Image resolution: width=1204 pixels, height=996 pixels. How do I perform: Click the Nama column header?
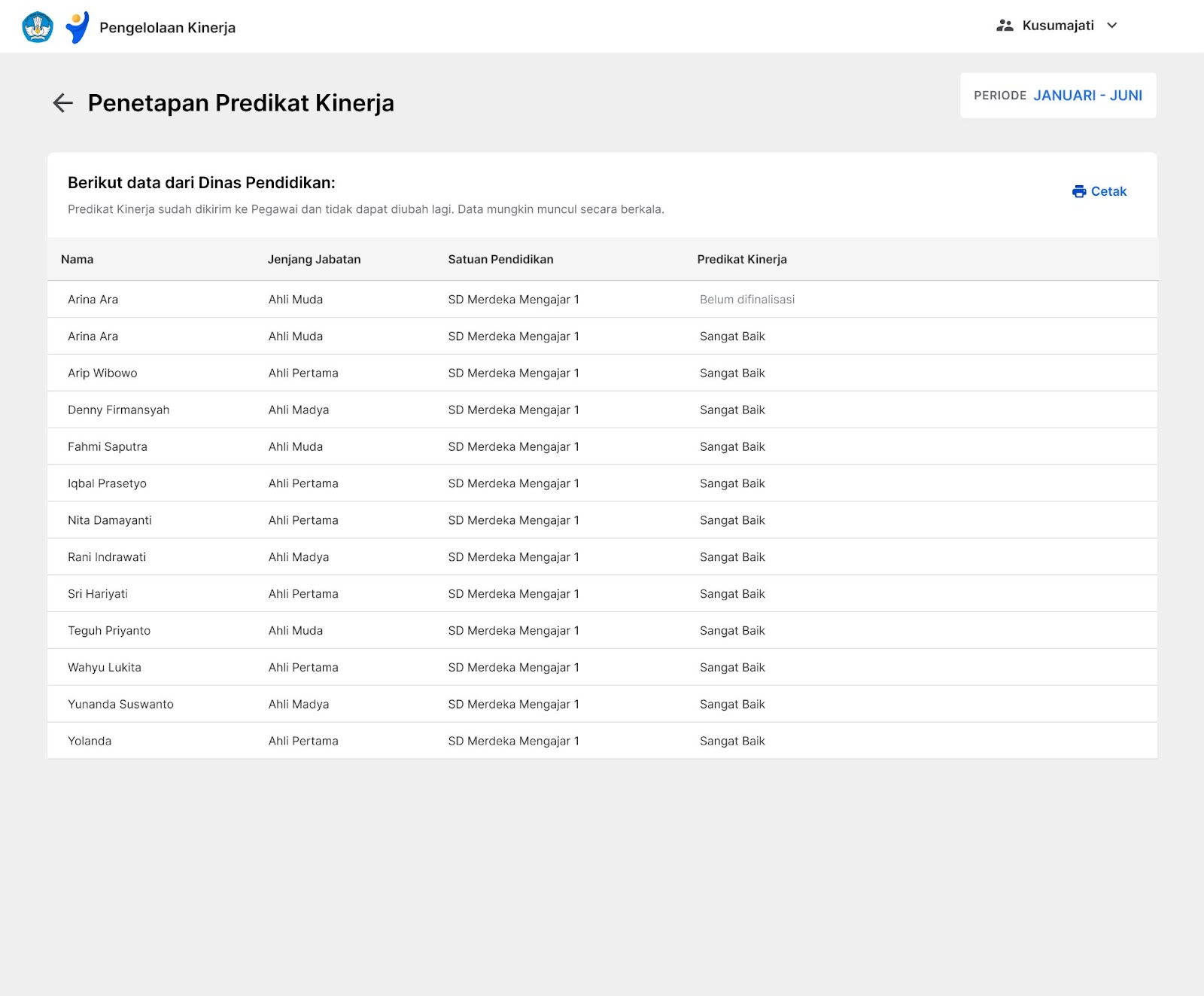pos(77,259)
